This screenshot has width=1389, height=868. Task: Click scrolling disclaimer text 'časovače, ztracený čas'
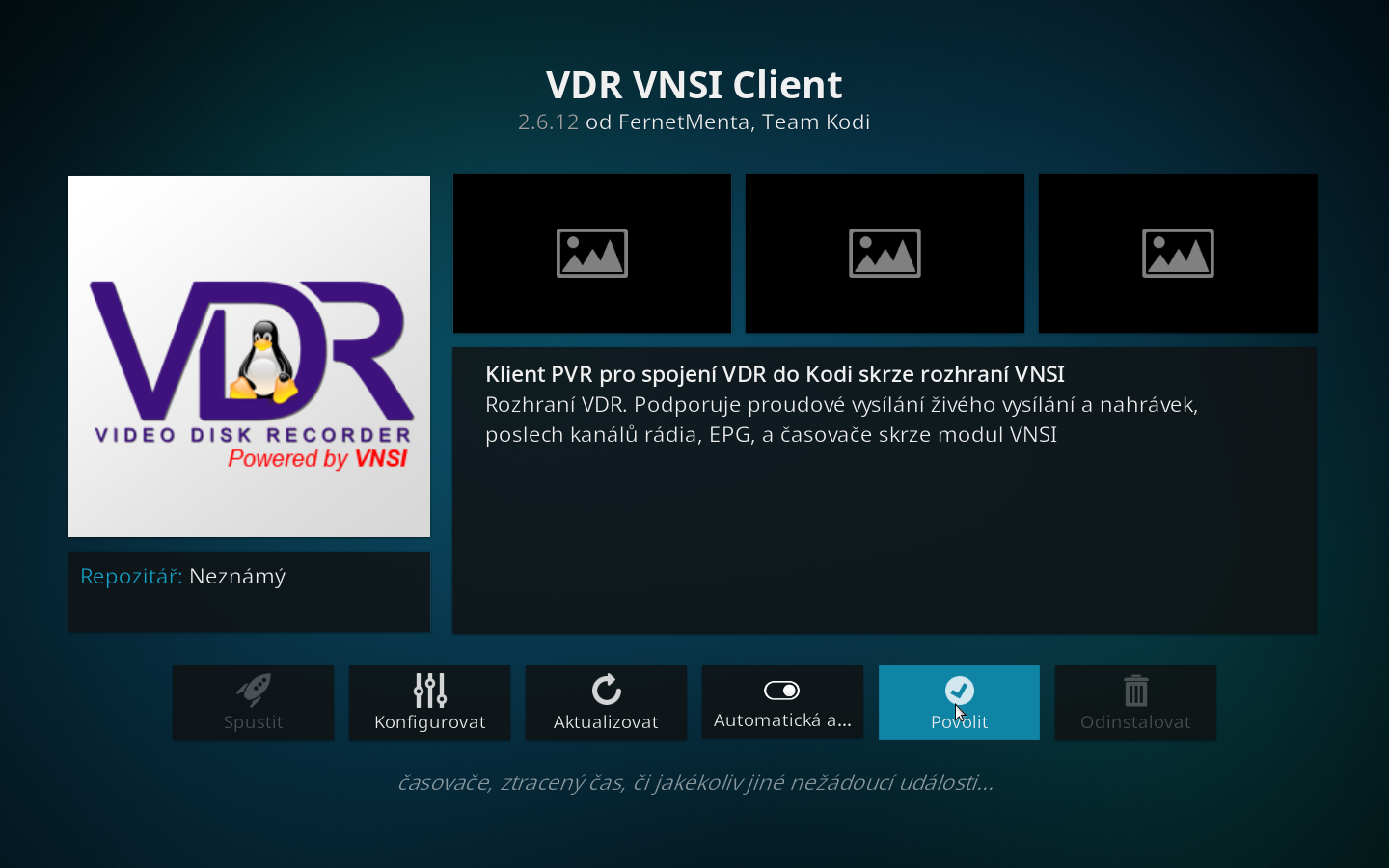tap(694, 783)
